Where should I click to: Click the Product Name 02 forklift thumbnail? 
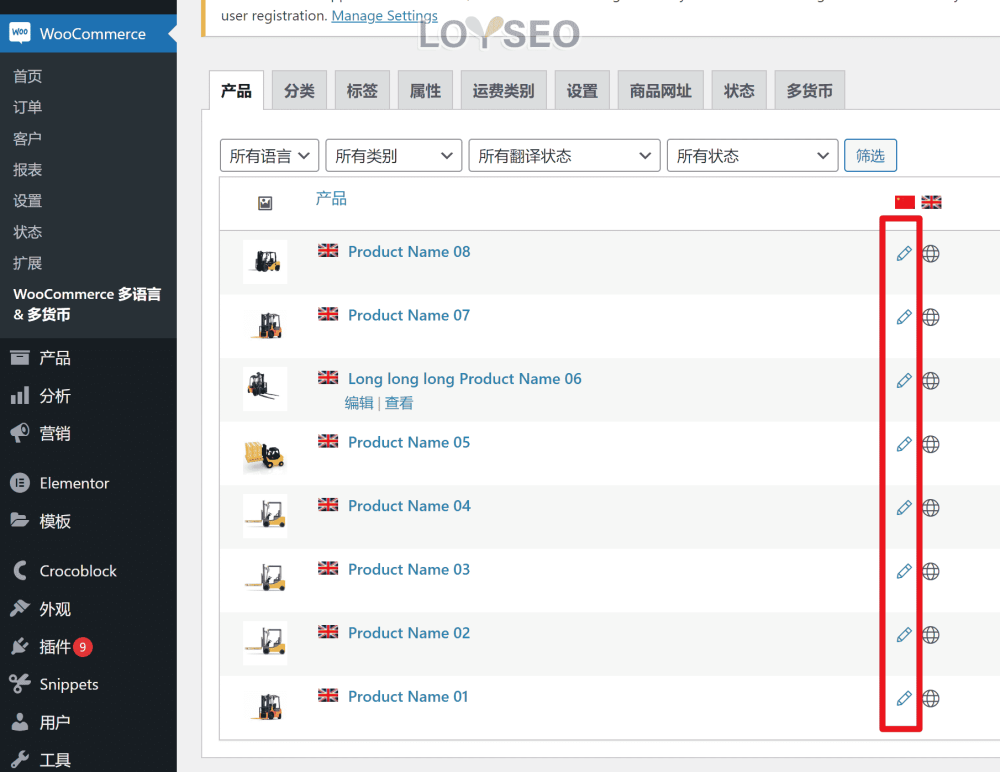[x=265, y=643]
